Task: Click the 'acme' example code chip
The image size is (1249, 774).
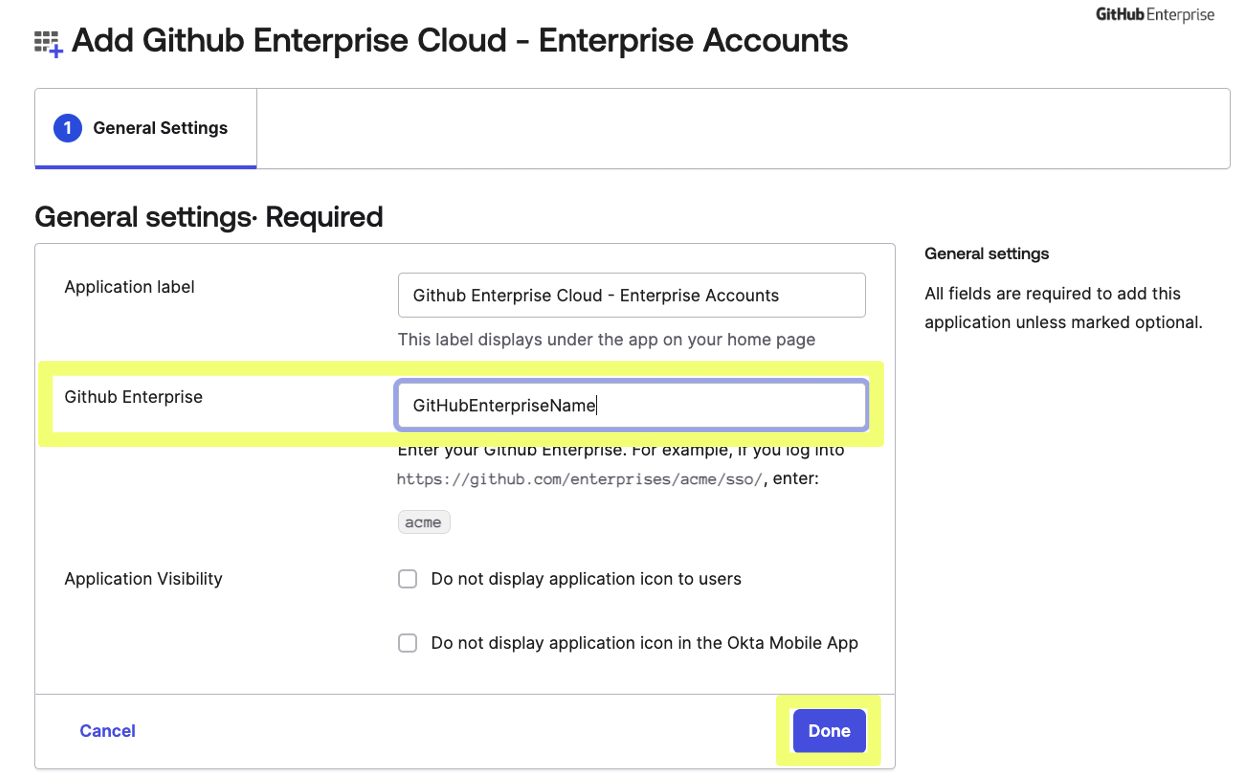Action: coord(424,522)
